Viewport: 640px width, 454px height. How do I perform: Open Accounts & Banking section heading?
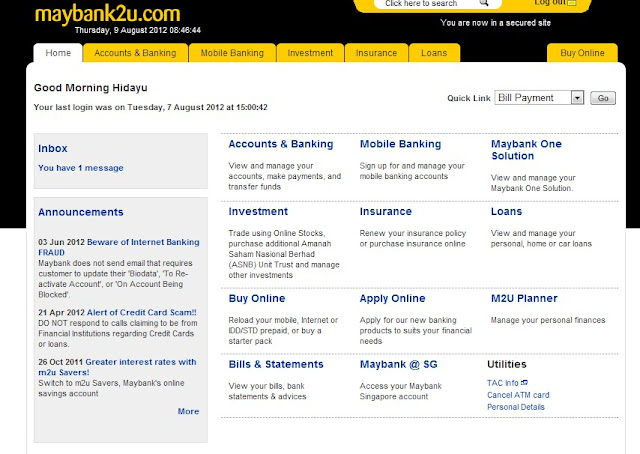coord(281,144)
